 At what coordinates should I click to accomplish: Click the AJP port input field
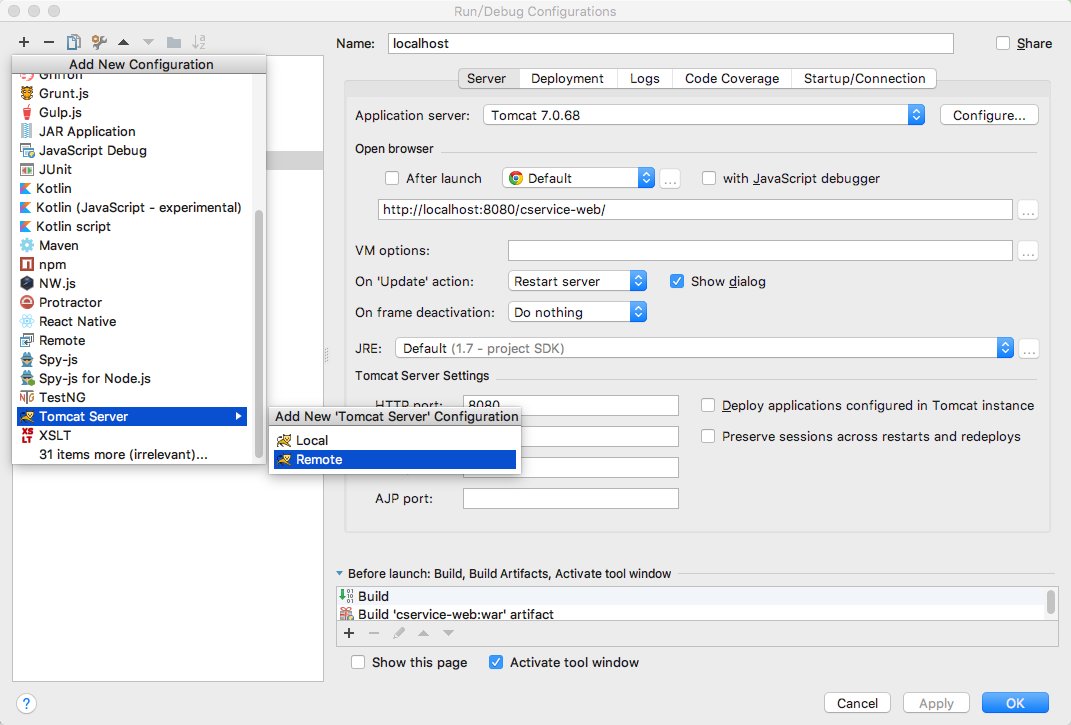570,499
